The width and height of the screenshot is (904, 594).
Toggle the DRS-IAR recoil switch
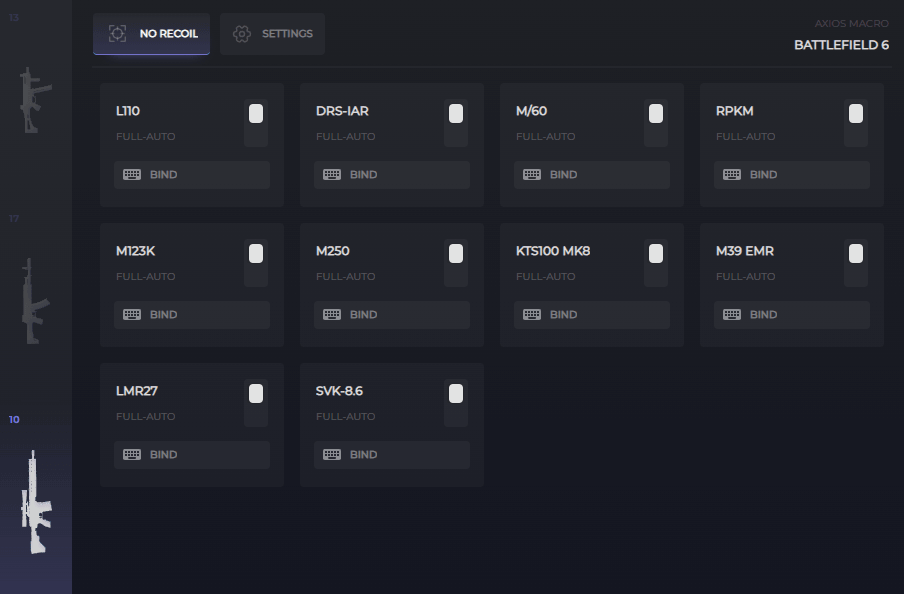(456, 123)
